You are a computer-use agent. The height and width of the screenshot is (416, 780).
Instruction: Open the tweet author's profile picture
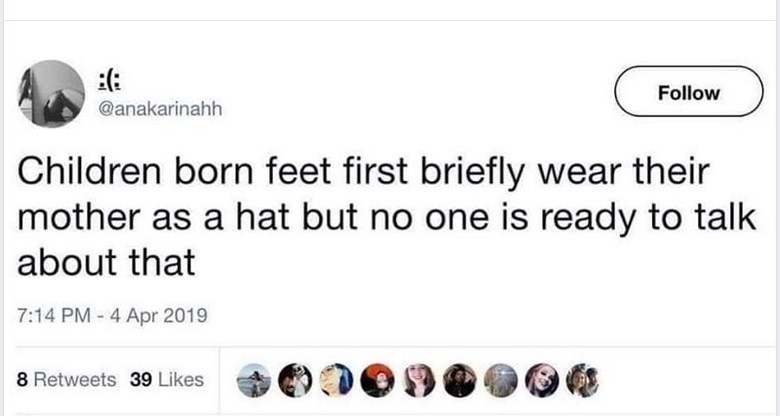coord(52,94)
